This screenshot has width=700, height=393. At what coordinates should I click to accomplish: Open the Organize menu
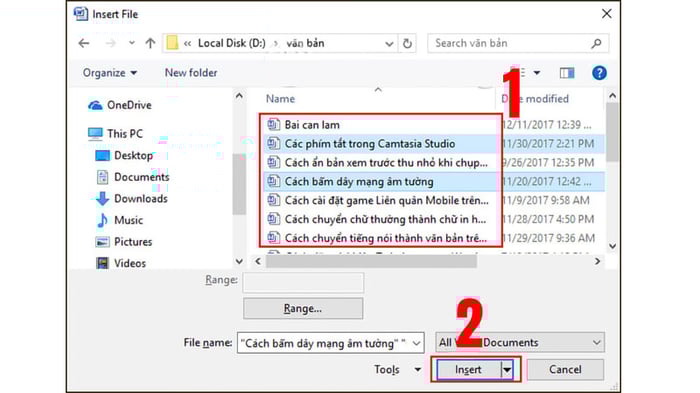pyautogui.click(x=109, y=73)
